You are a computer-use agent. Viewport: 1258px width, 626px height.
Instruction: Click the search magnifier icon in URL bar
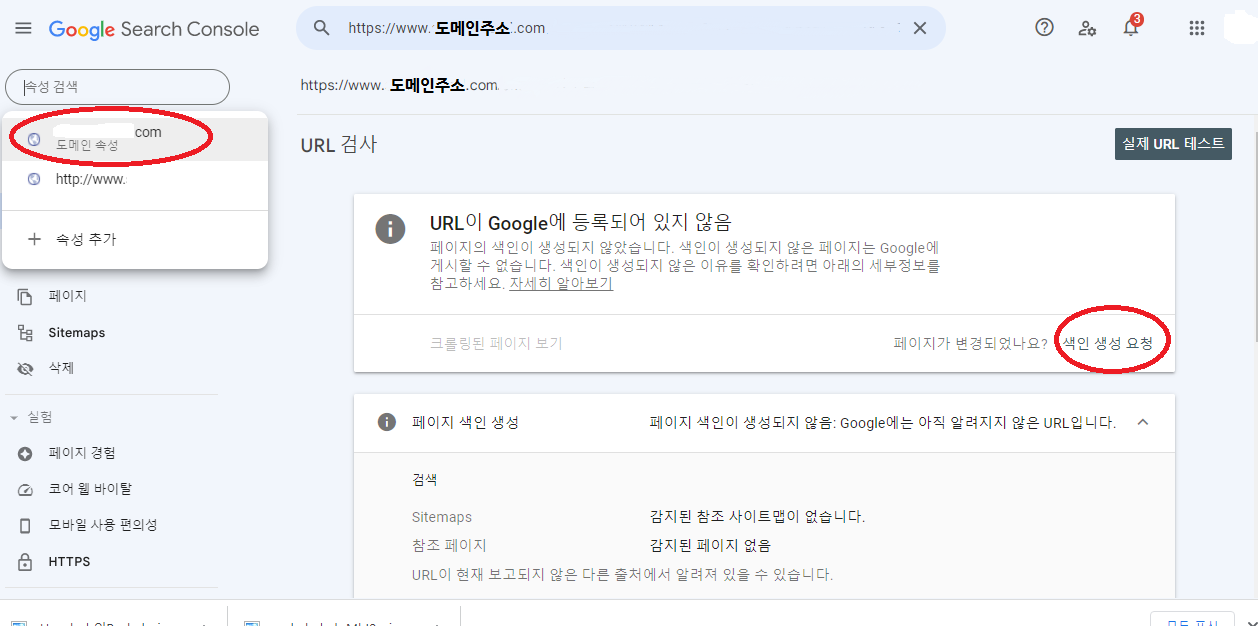[322, 28]
